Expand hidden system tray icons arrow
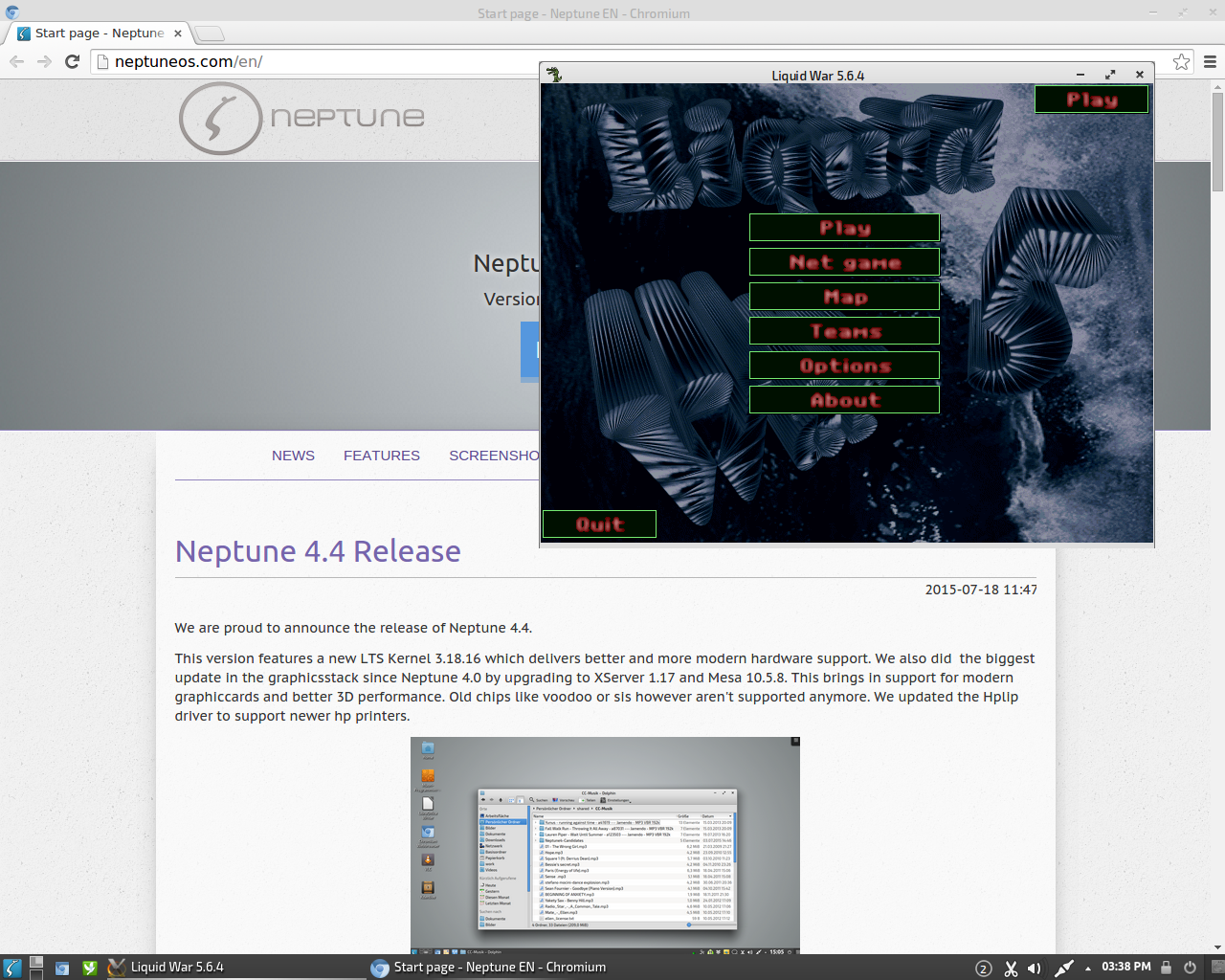1225x980 pixels. (1088, 969)
